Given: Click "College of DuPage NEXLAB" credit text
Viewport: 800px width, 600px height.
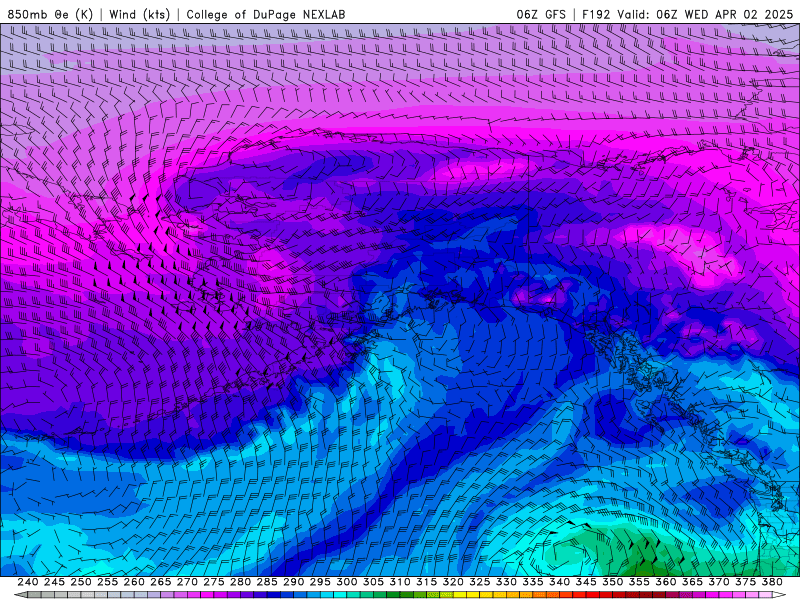Looking at the screenshot, I should coord(266,14).
